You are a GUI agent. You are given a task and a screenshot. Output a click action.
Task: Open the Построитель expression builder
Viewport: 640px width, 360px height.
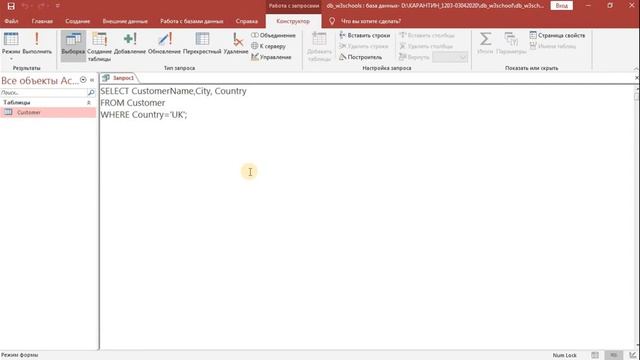pyautogui.click(x=361, y=57)
